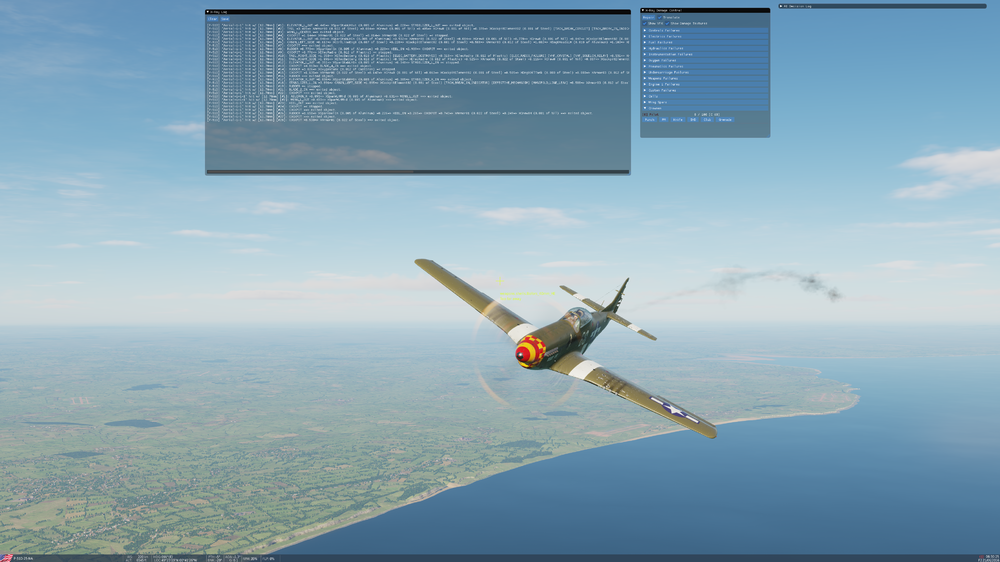This screenshot has height=562, width=1000.
Task: Click the US flag icon in status bar
Action: coord(6,558)
